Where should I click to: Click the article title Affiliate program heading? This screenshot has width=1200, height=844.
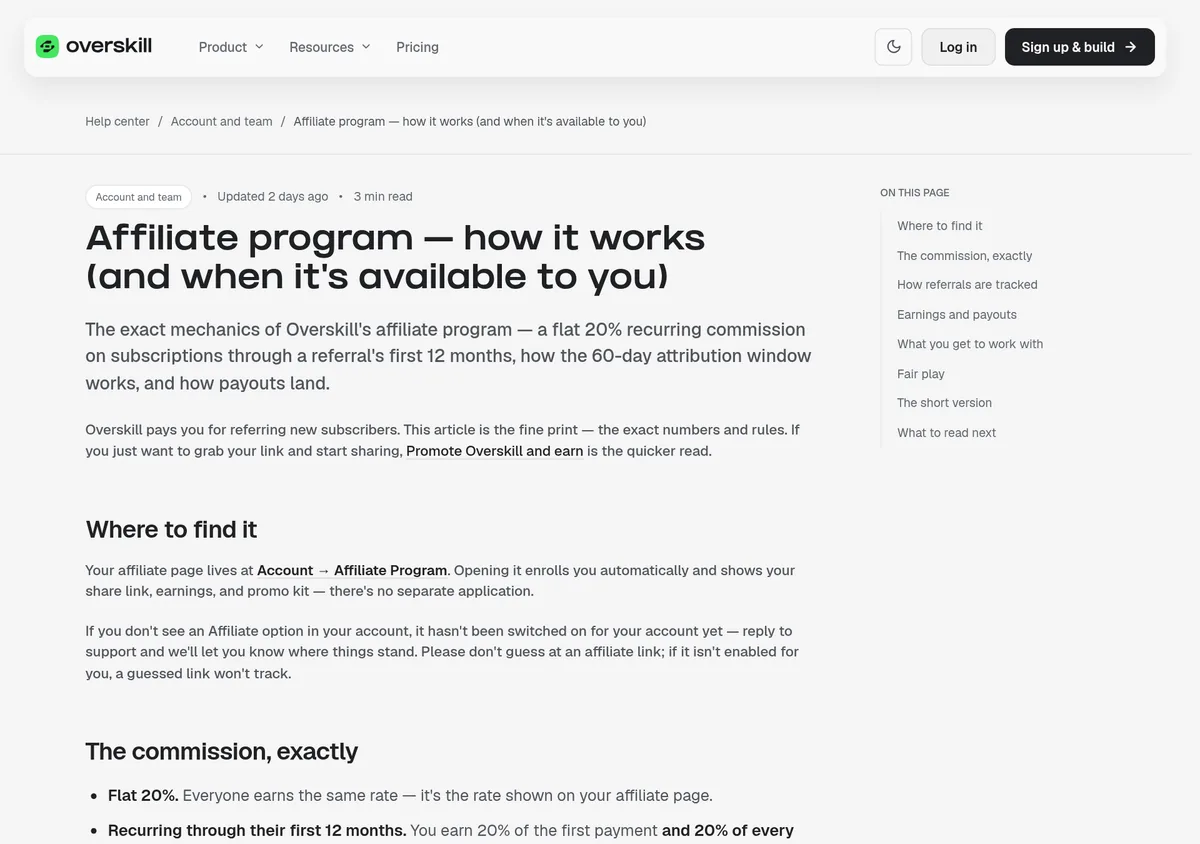(x=396, y=257)
